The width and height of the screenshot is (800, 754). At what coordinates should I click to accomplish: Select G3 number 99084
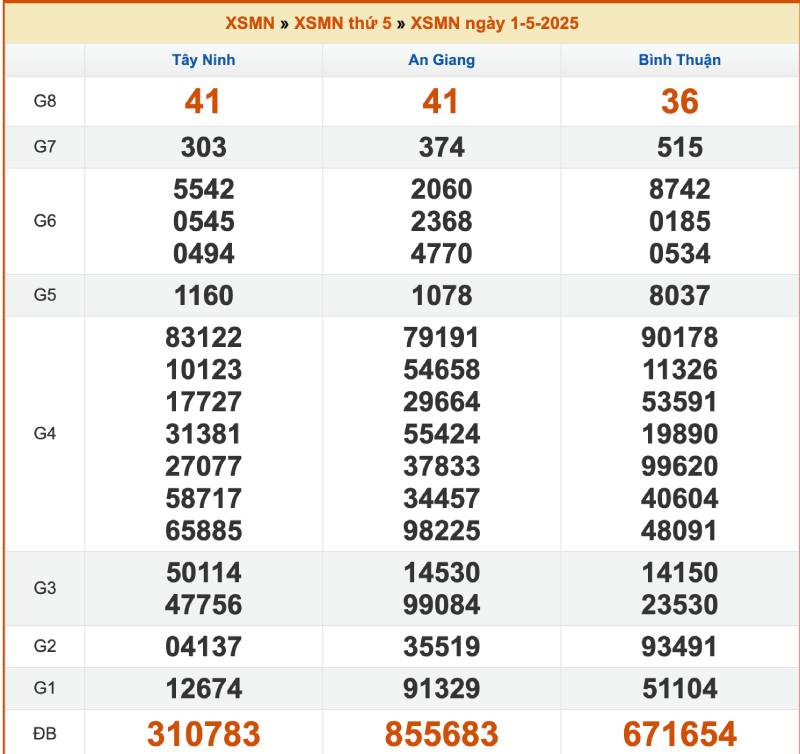coord(441,604)
